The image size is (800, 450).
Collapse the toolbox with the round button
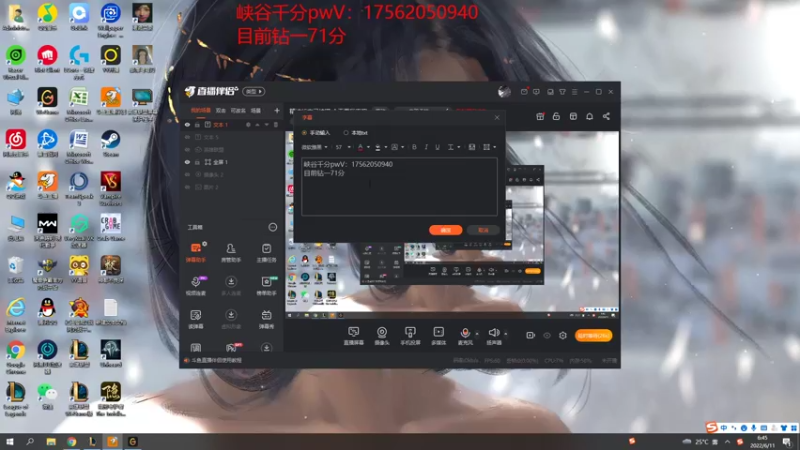(x=273, y=227)
